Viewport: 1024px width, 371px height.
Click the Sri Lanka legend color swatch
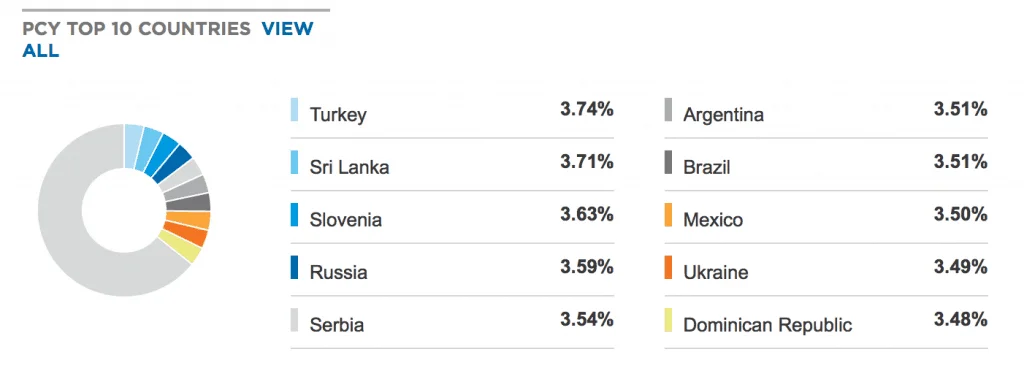(295, 162)
